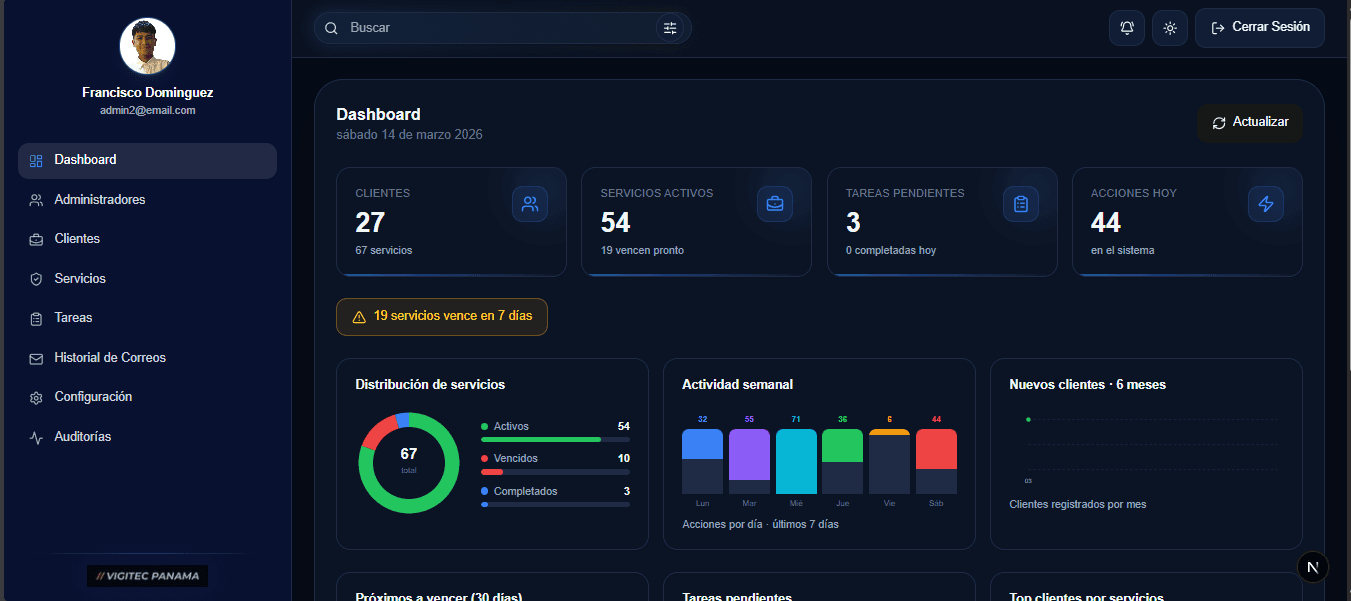Click Francisco Dominguez profile avatar
This screenshot has width=1351, height=601.
(147, 46)
